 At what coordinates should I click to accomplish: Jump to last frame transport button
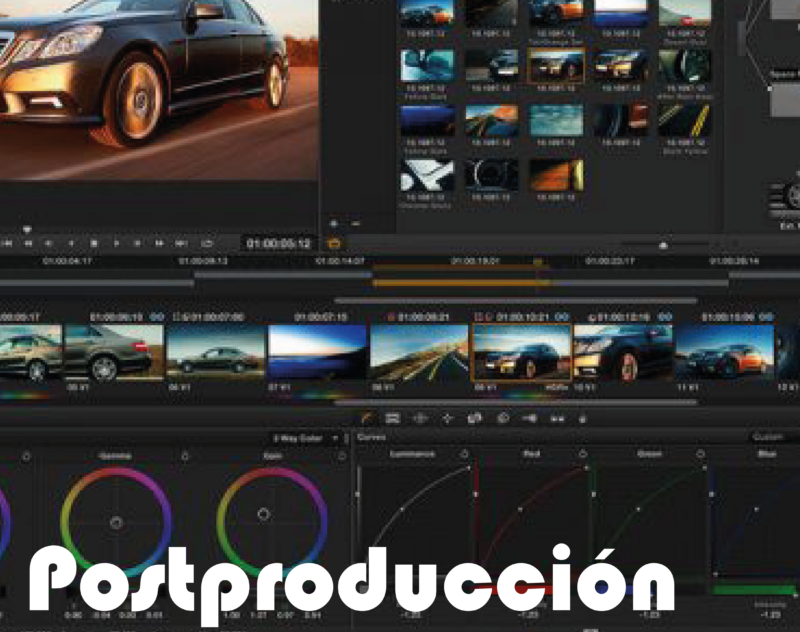(182, 244)
